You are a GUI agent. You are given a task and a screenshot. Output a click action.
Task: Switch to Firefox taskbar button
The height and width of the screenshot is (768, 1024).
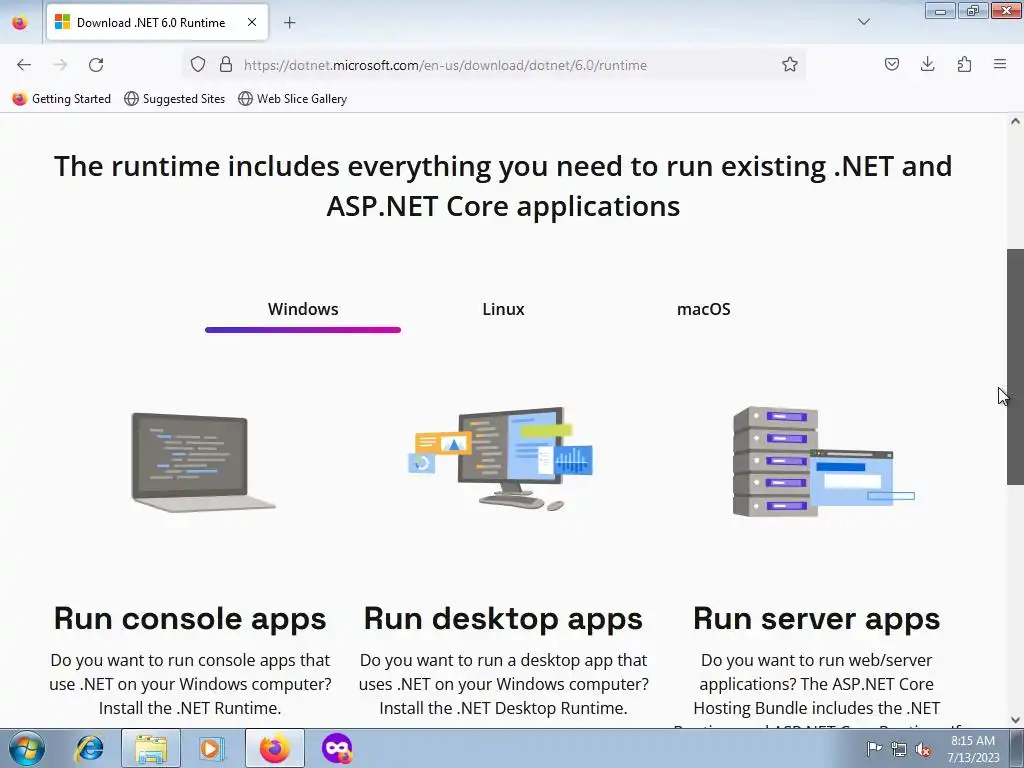(x=275, y=748)
